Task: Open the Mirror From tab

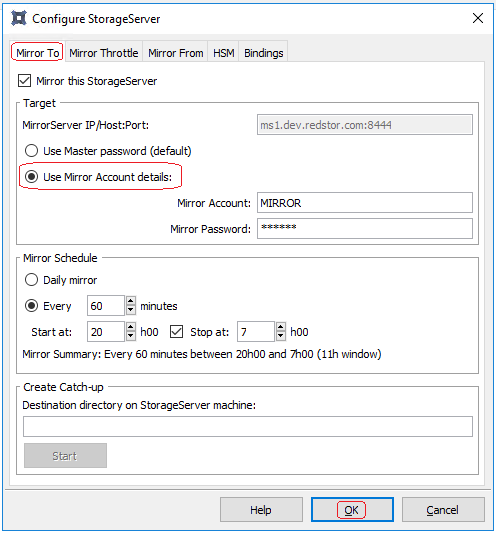Action: [175, 53]
